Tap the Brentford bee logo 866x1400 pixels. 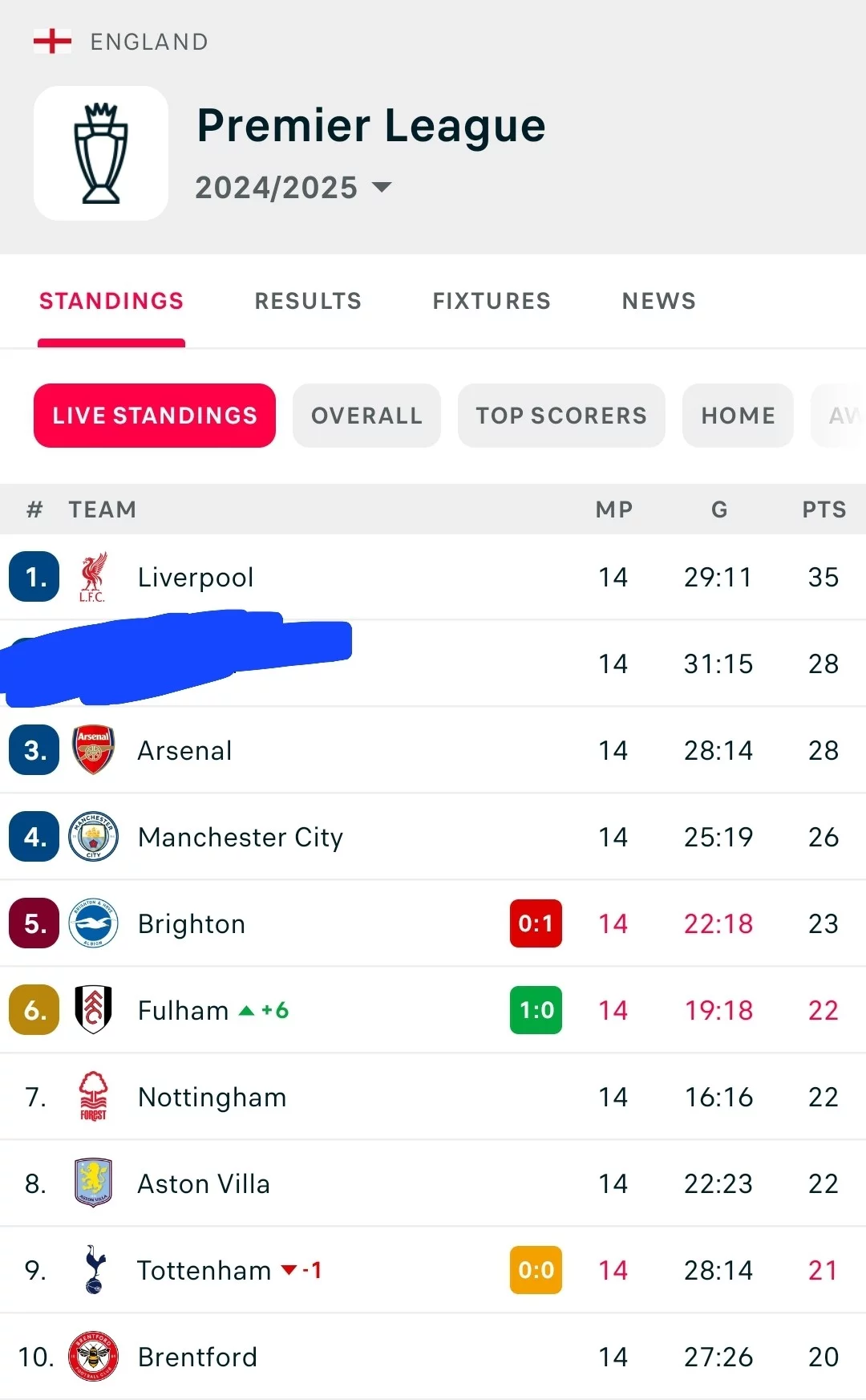pos(93,1357)
